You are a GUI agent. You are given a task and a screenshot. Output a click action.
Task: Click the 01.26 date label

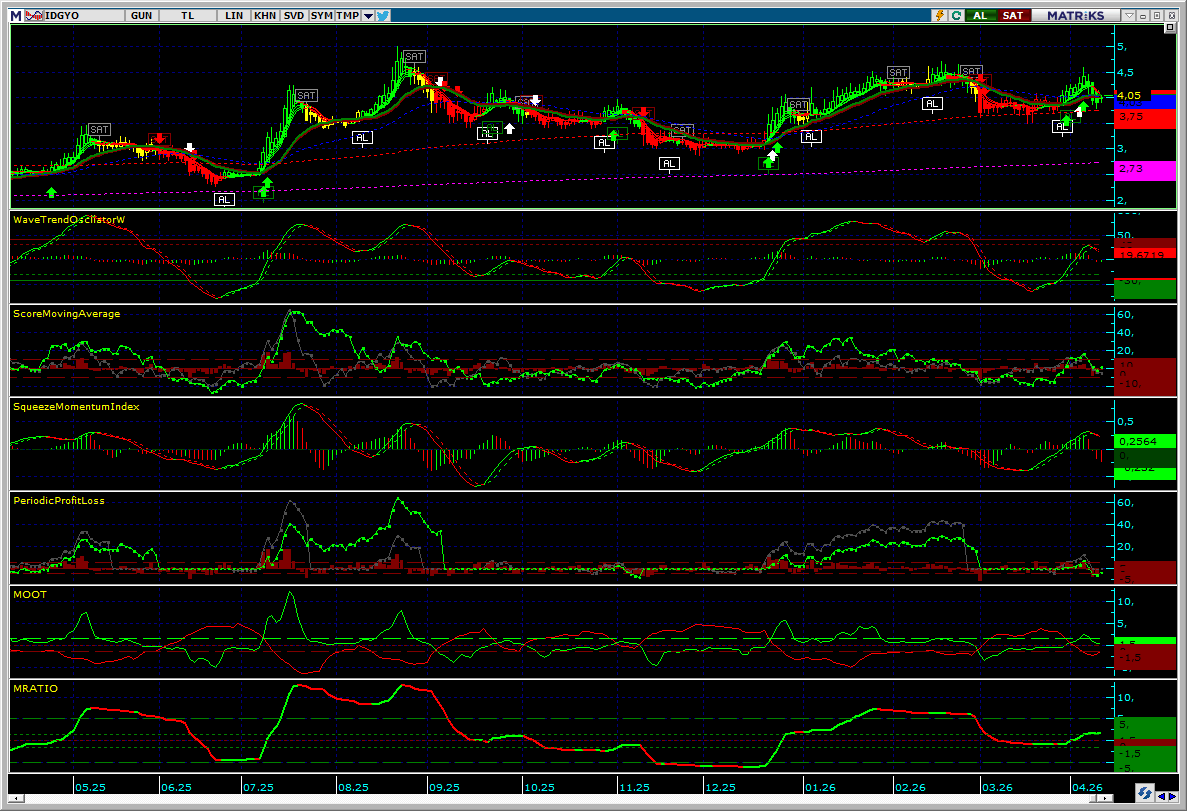[821, 788]
